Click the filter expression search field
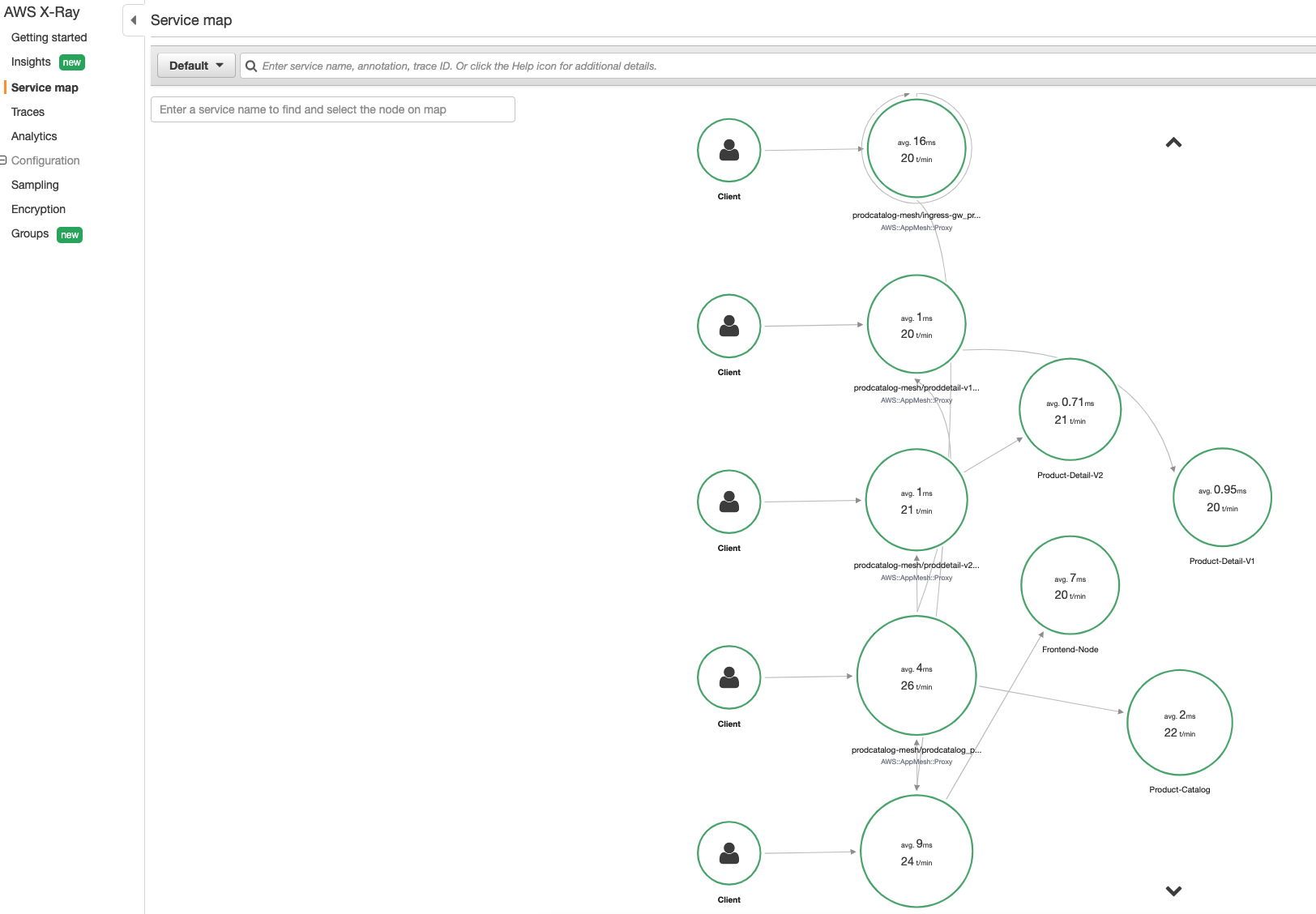1316x914 pixels. pyautogui.click(x=778, y=66)
